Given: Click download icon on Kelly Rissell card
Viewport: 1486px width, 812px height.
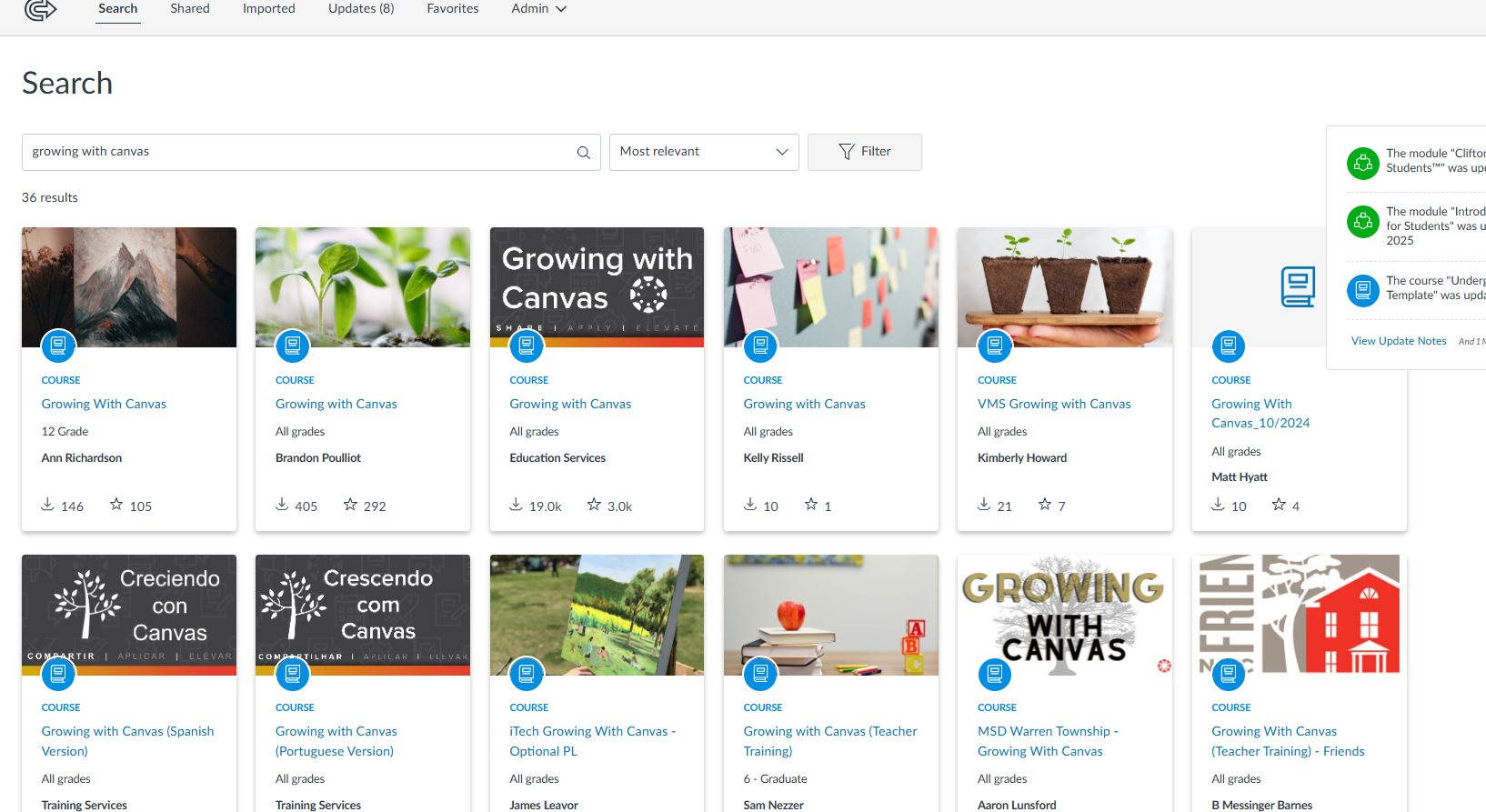Looking at the screenshot, I should coord(750,504).
